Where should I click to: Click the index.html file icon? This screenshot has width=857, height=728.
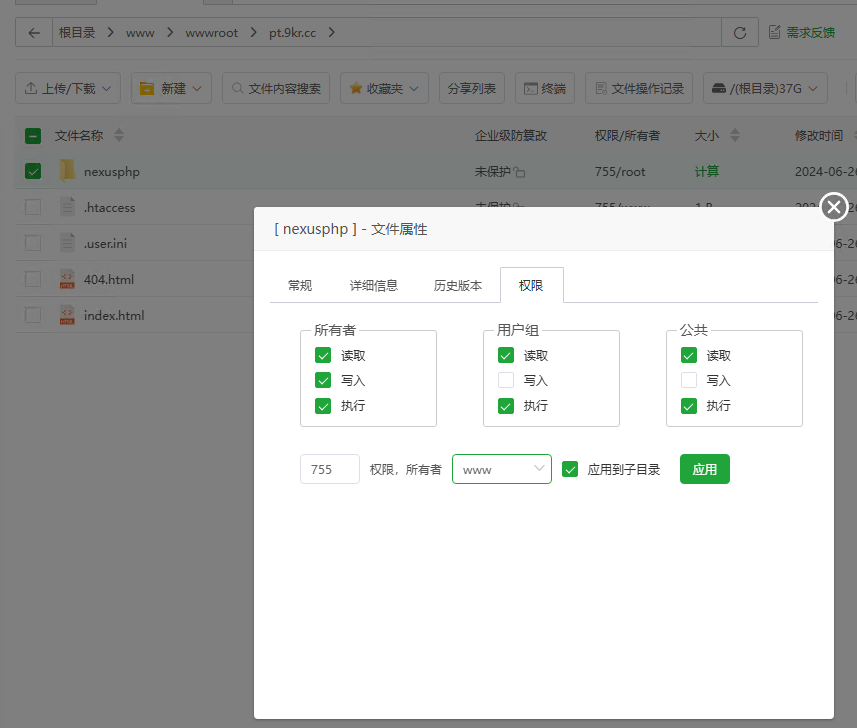pyautogui.click(x=67, y=315)
